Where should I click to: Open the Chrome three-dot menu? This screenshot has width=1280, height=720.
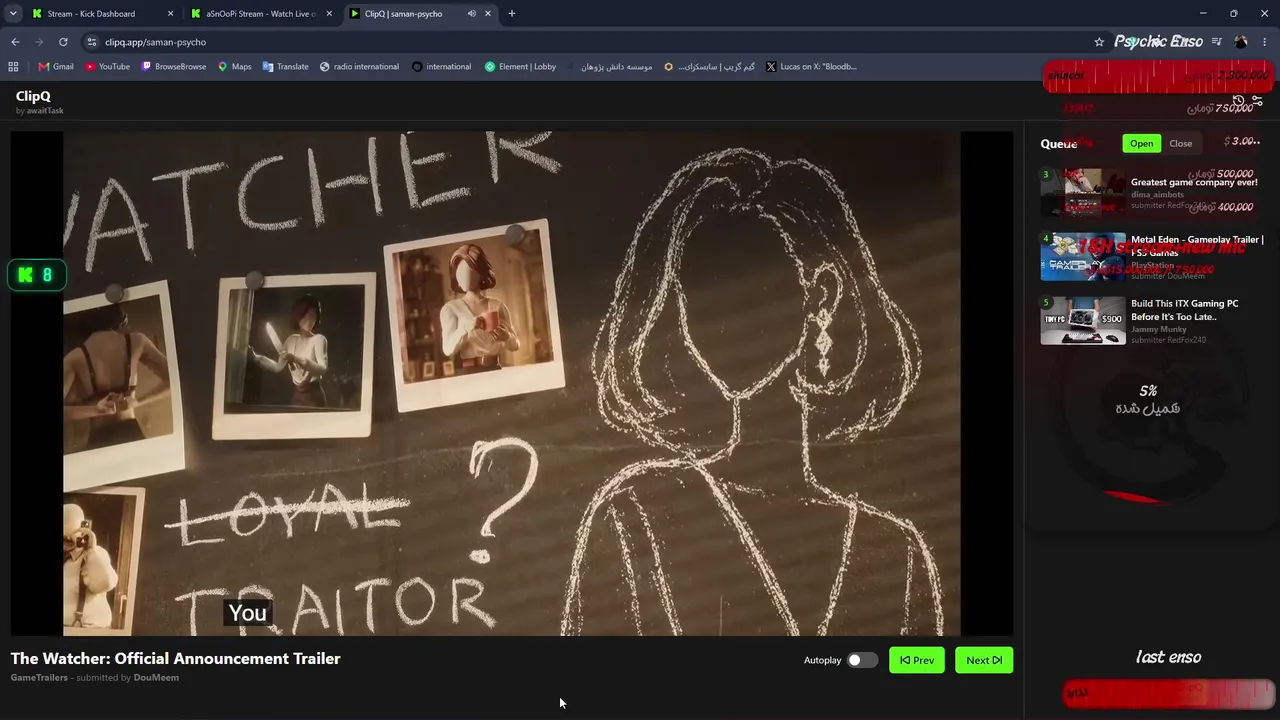tap(1265, 42)
